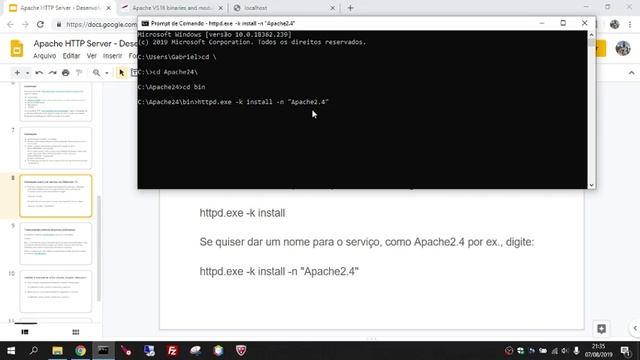Click the slide text 'httpd.exe -k install -n "Apache2.4"'
This screenshot has width=640, height=360.
point(279,271)
